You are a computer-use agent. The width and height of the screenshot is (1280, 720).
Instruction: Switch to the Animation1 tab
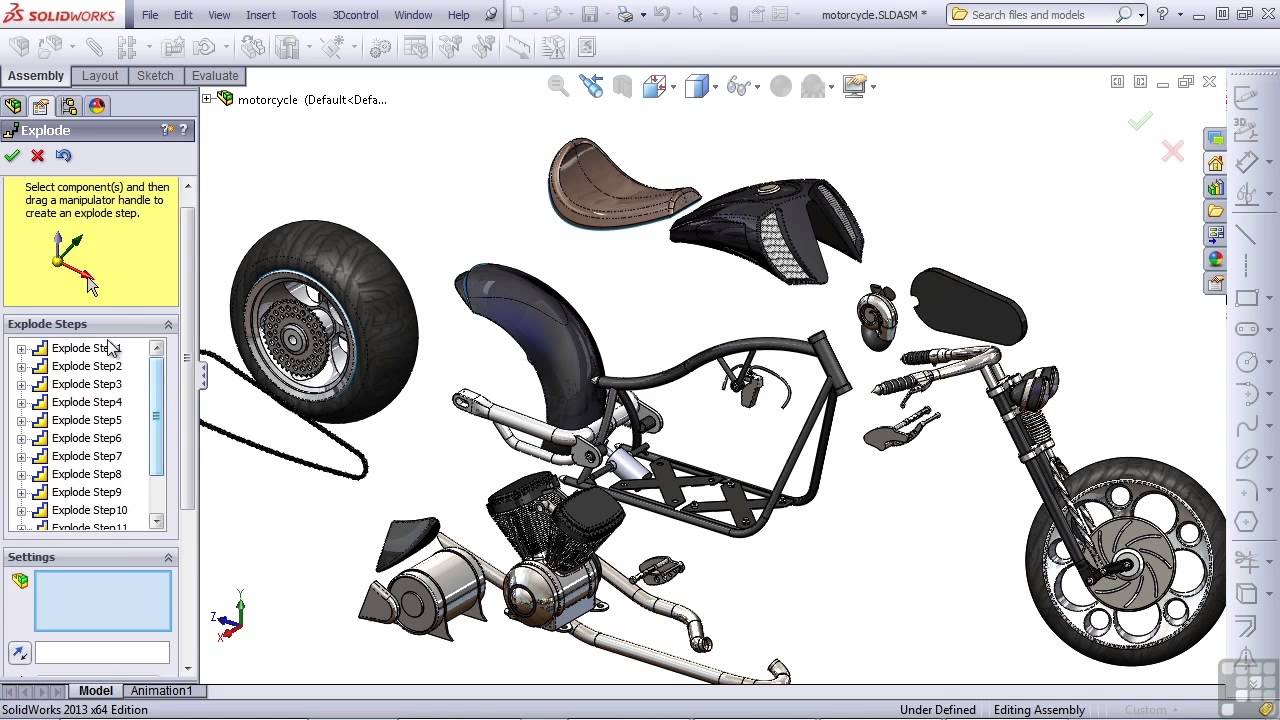pyautogui.click(x=161, y=691)
